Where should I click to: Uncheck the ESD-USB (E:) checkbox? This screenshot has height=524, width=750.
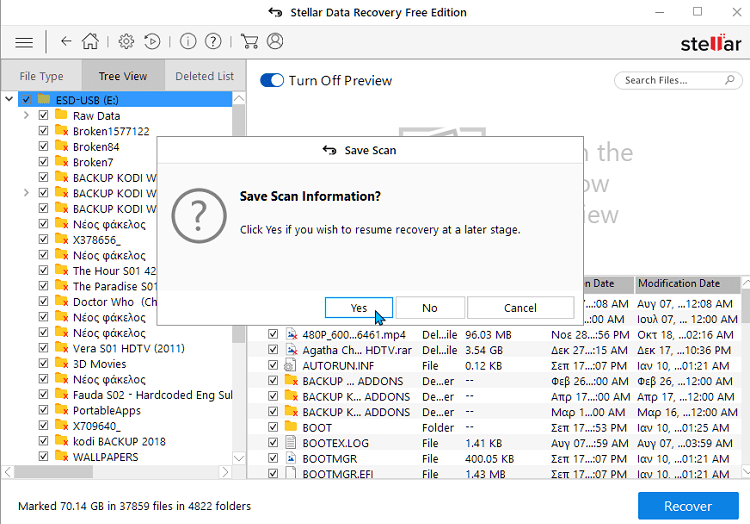[26, 99]
